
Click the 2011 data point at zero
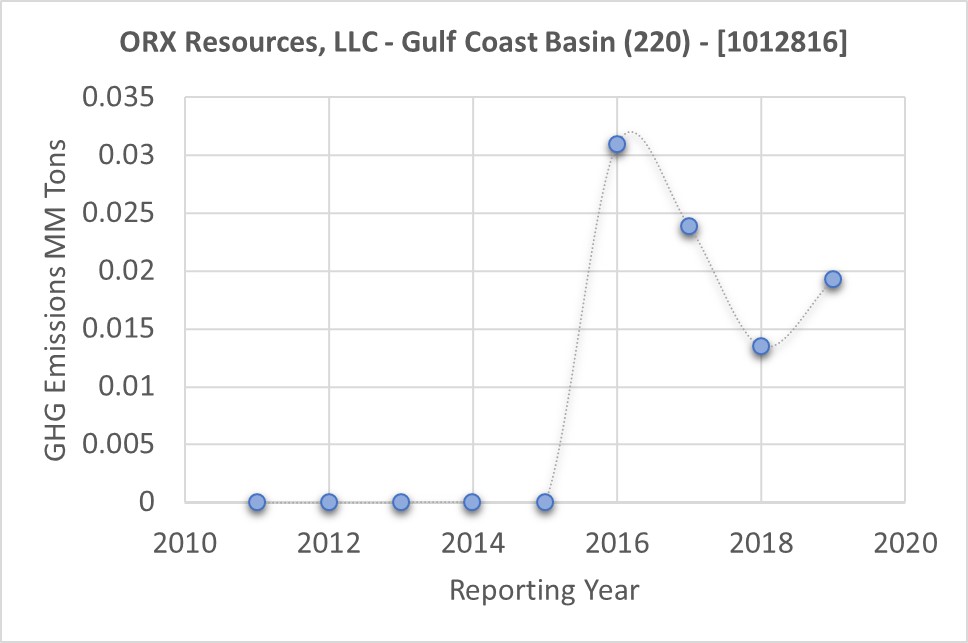(257, 502)
